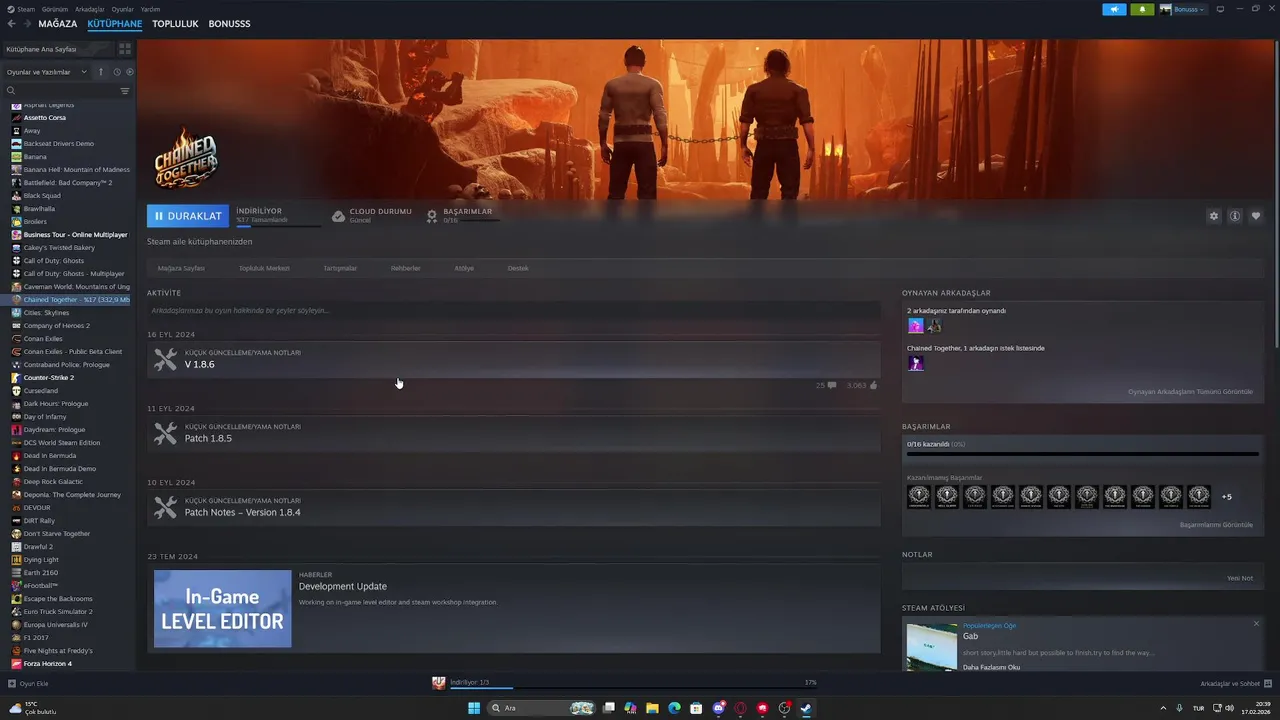Open the advanced filter options icon

[x=125, y=91]
